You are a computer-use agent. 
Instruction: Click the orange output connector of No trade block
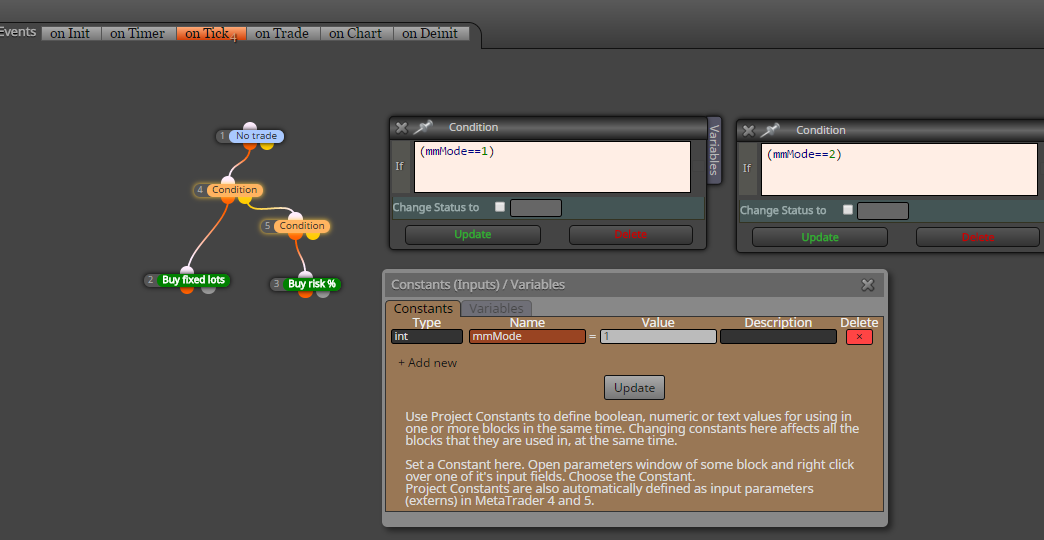pyautogui.click(x=250, y=144)
